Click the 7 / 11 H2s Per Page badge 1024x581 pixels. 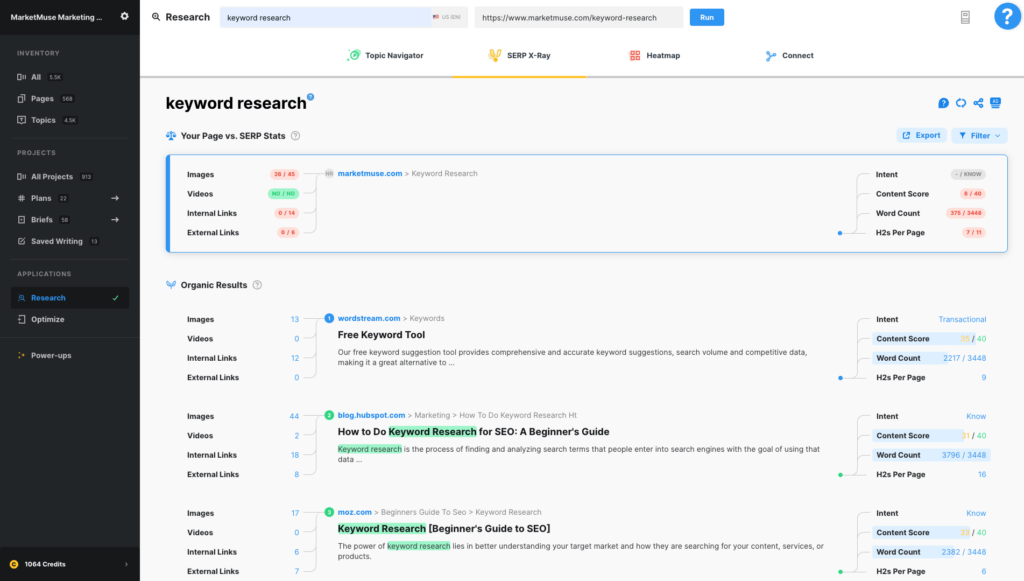coord(974,232)
